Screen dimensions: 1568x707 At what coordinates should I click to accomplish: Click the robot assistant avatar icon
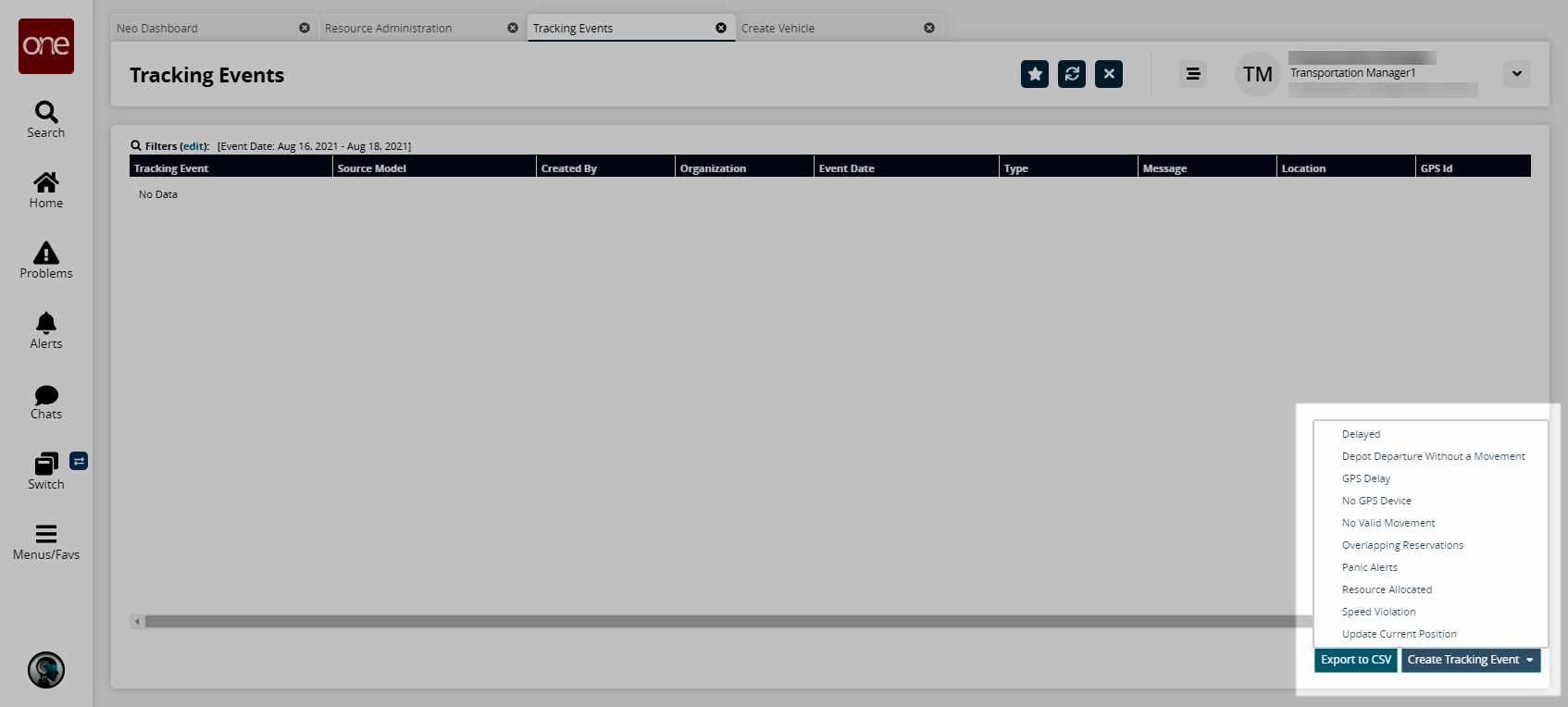tap(46, 670)
